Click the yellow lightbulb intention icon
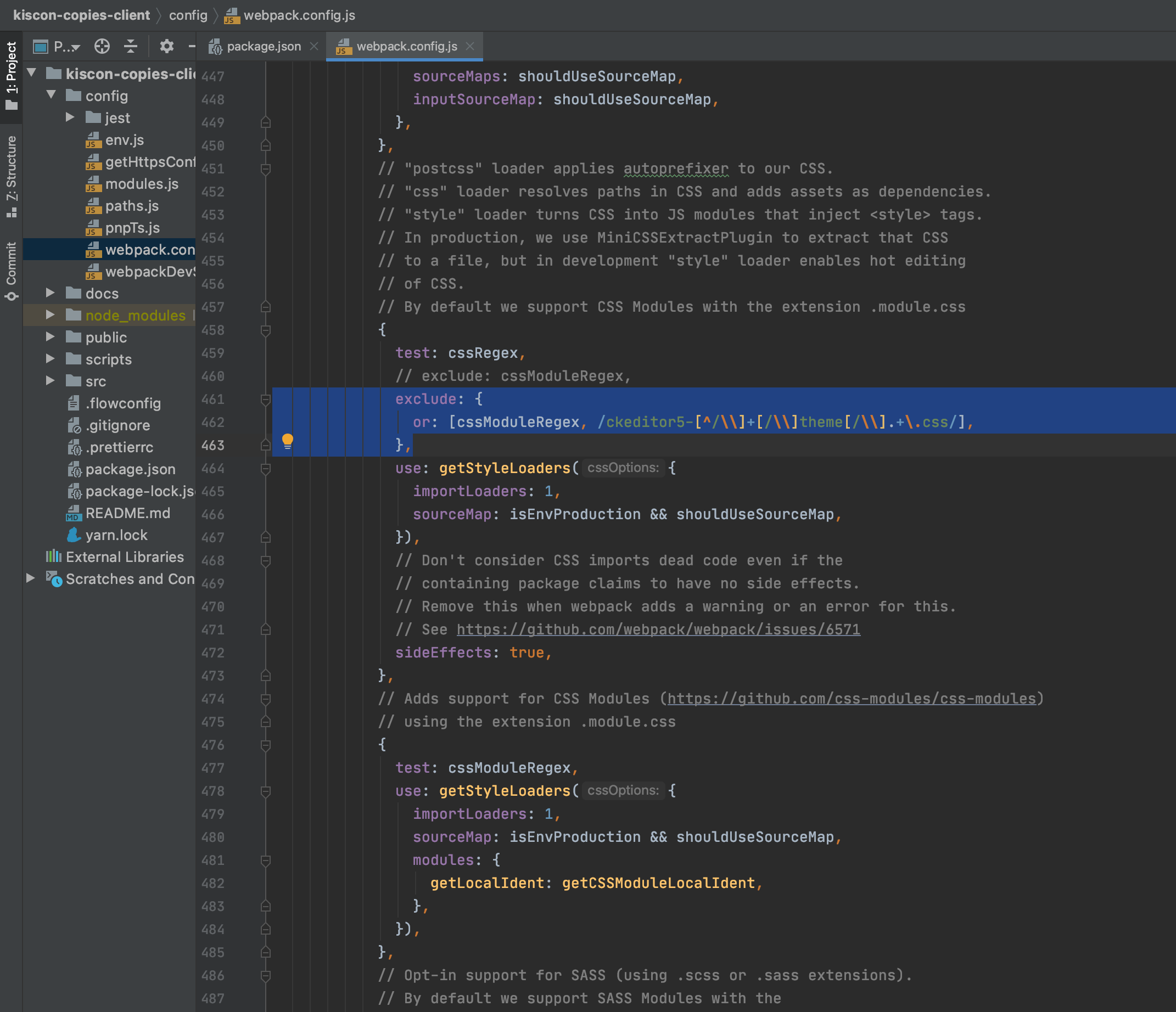 (288, 441)
